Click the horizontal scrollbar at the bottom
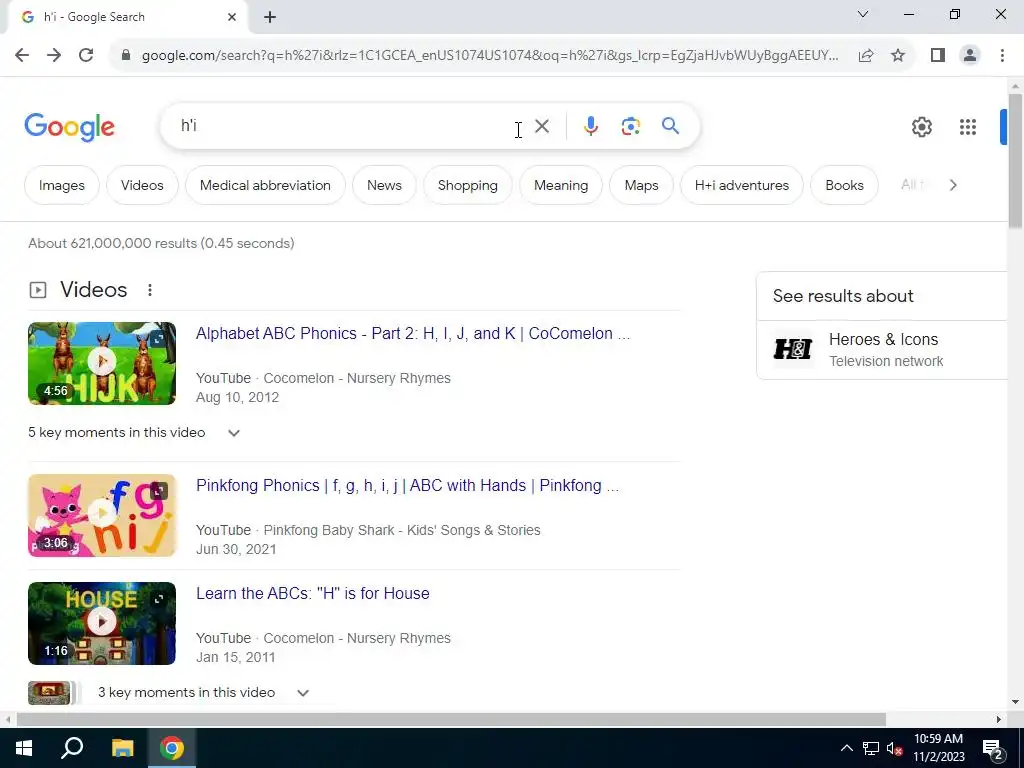Viewport: 1024px width, 768px height. [x=451, y=720]
